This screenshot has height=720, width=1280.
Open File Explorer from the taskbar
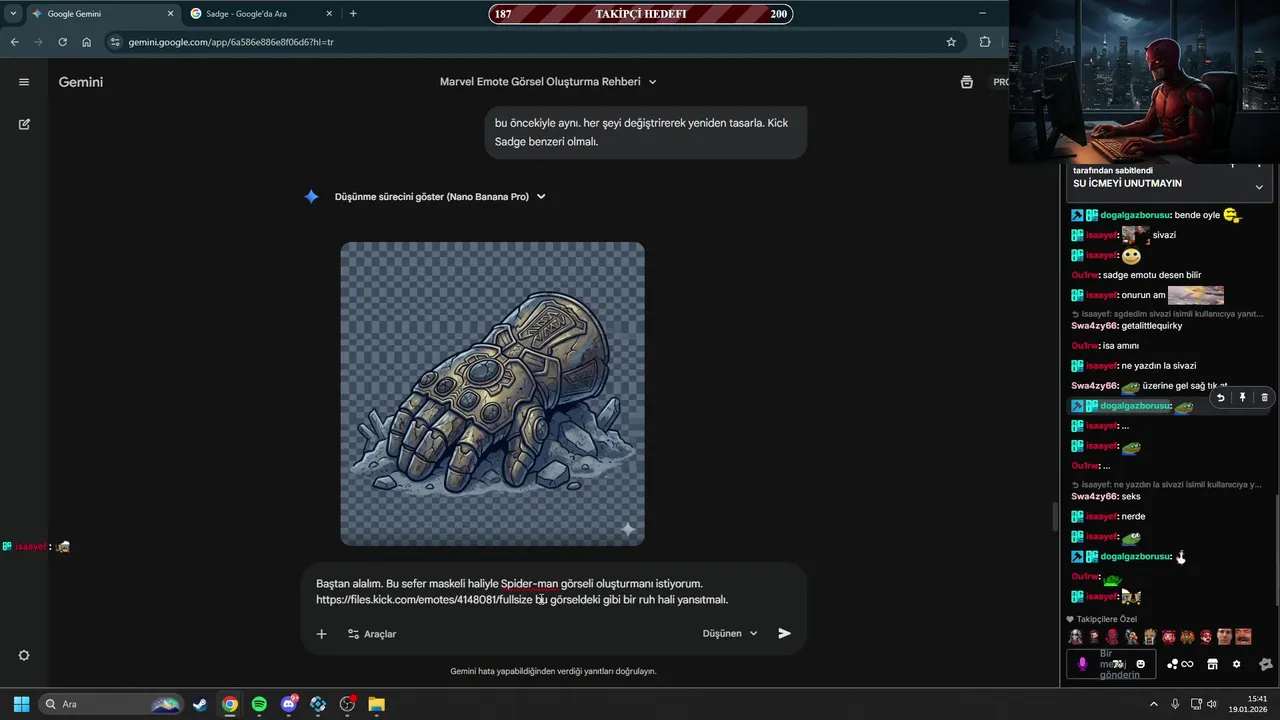(376, 704)
